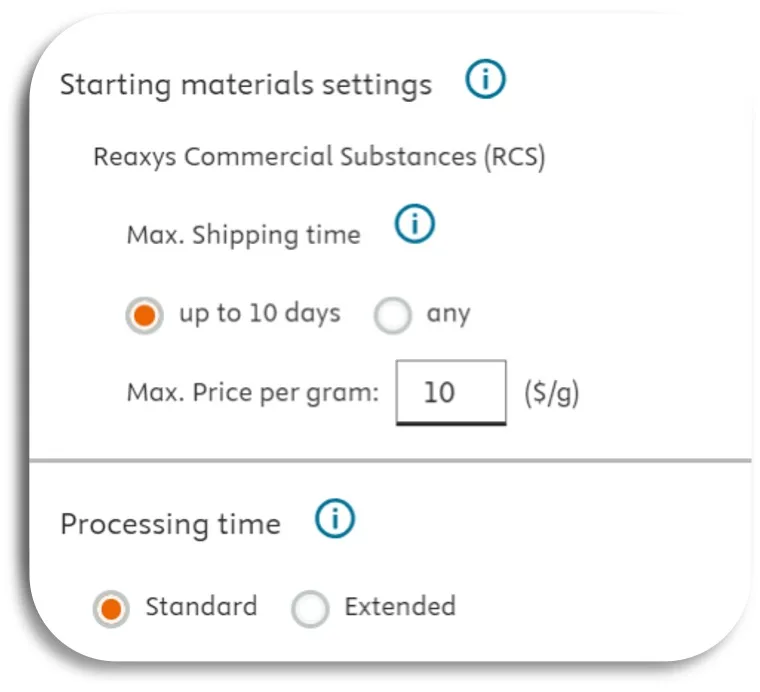Screen dimensions: 760x692
Task: Click the "Standard" option label text
Action: pos(201,606)
